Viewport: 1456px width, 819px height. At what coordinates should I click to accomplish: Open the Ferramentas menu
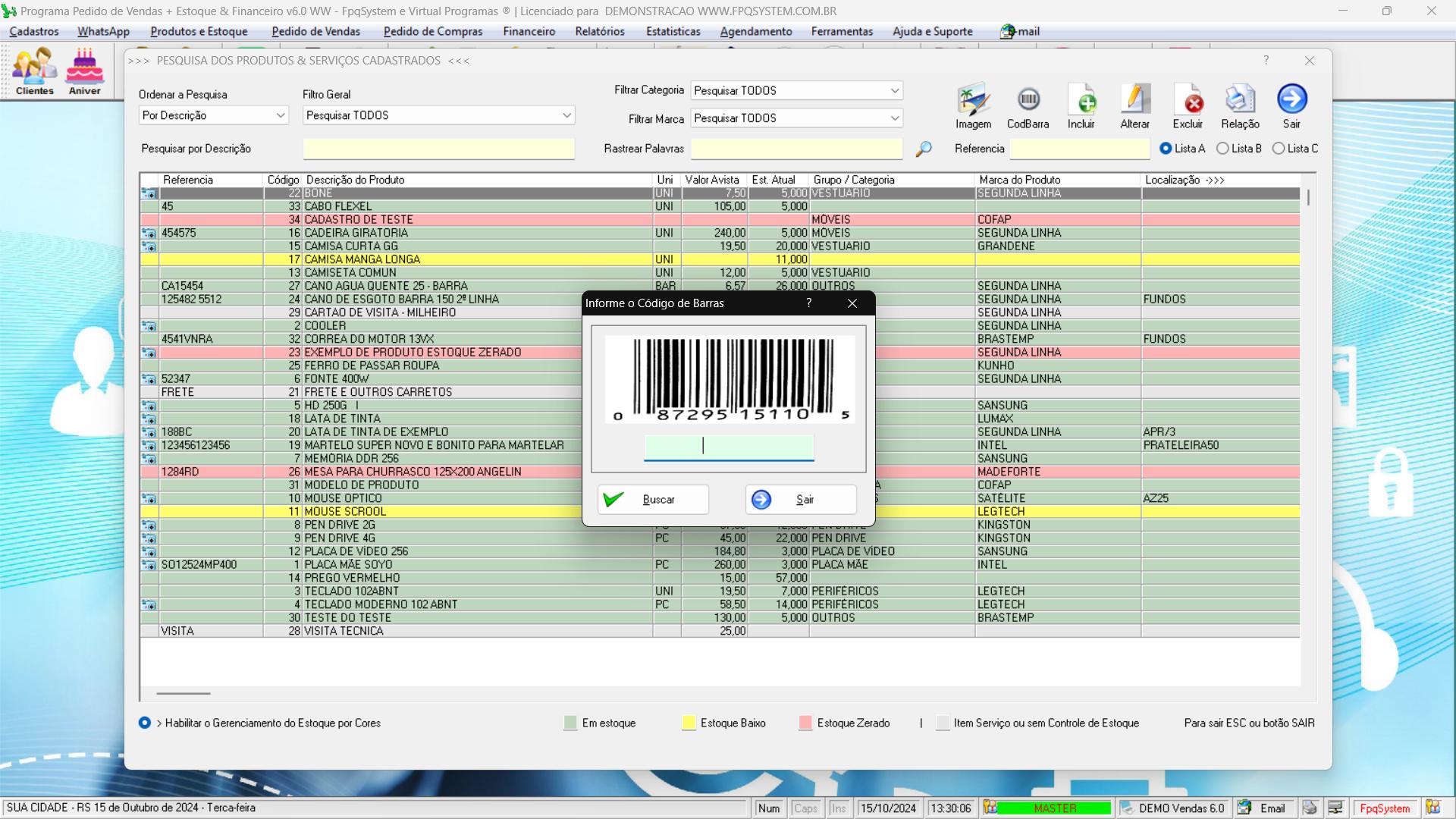pos(842,31)
